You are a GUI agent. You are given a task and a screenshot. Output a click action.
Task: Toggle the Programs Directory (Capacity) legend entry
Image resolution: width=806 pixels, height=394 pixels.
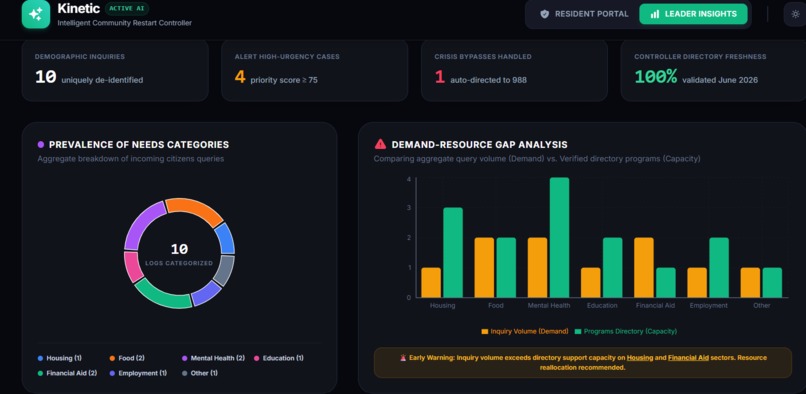[x=626, y=331]
